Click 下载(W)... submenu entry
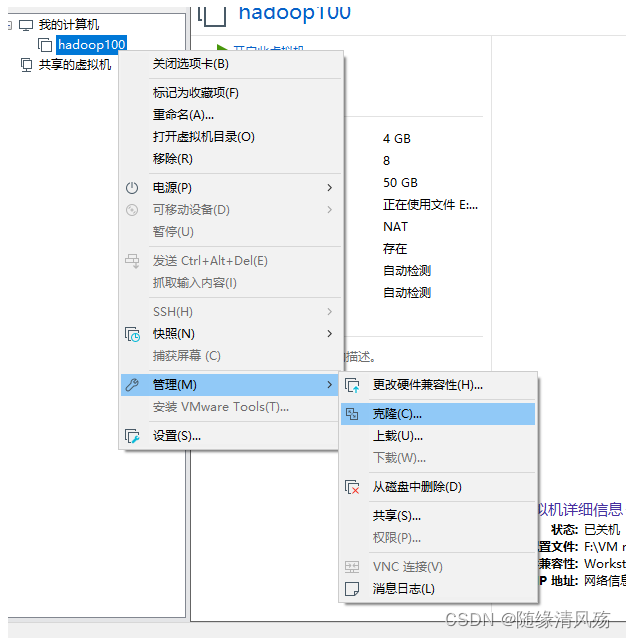The width and height of the screenshot is (626, 638). pos(438,458)
